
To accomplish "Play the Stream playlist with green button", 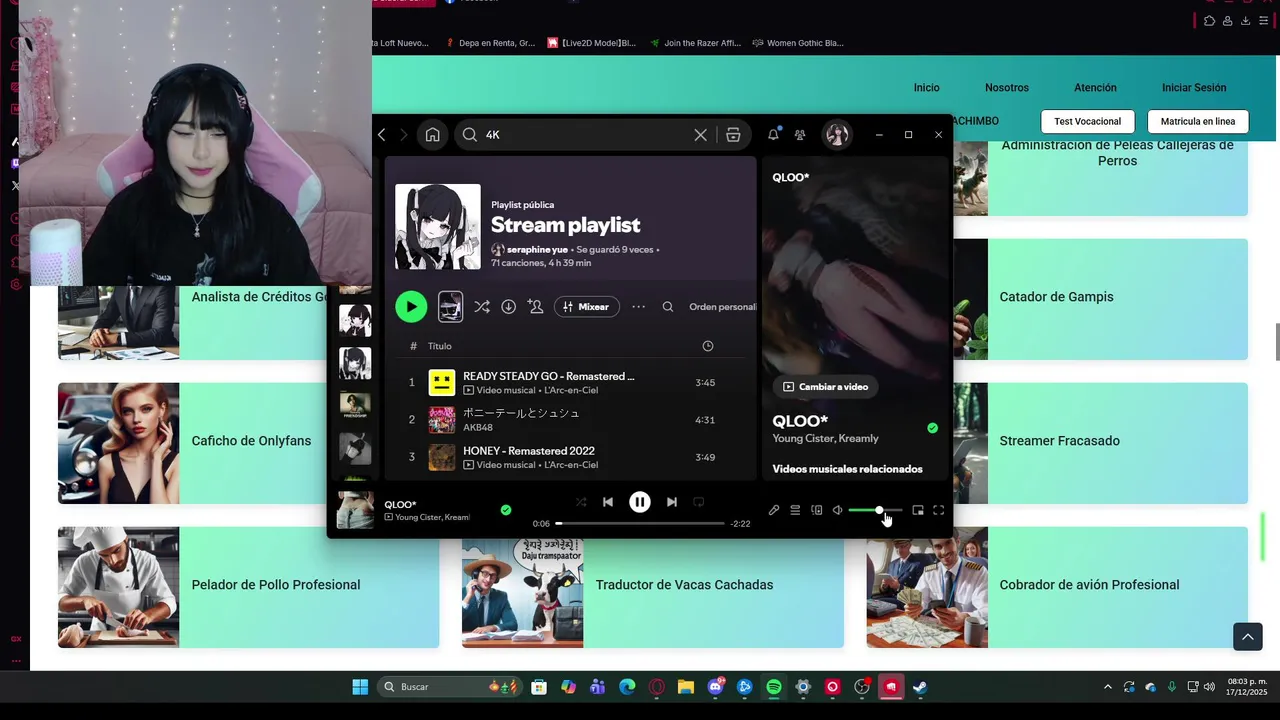I will tap(411, 307).
